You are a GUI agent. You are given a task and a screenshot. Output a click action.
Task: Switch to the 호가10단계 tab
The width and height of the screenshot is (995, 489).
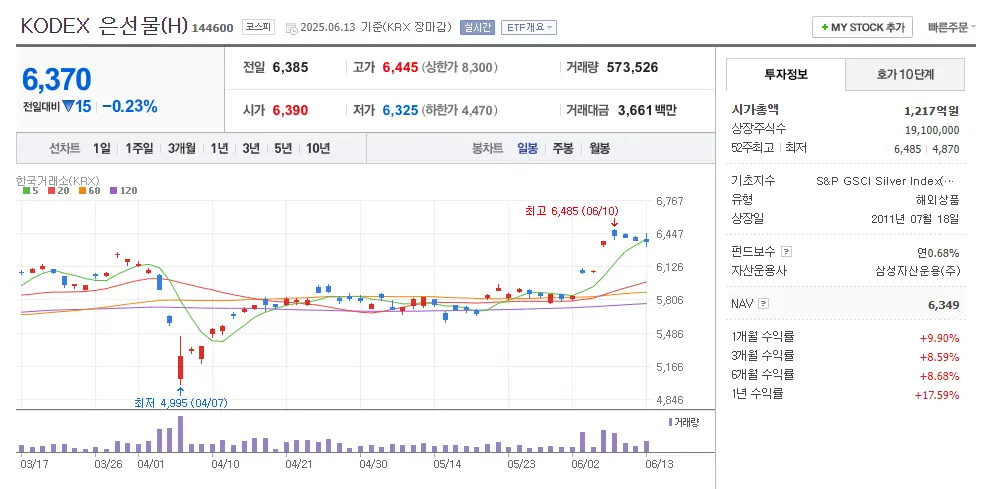coord(904,74)
